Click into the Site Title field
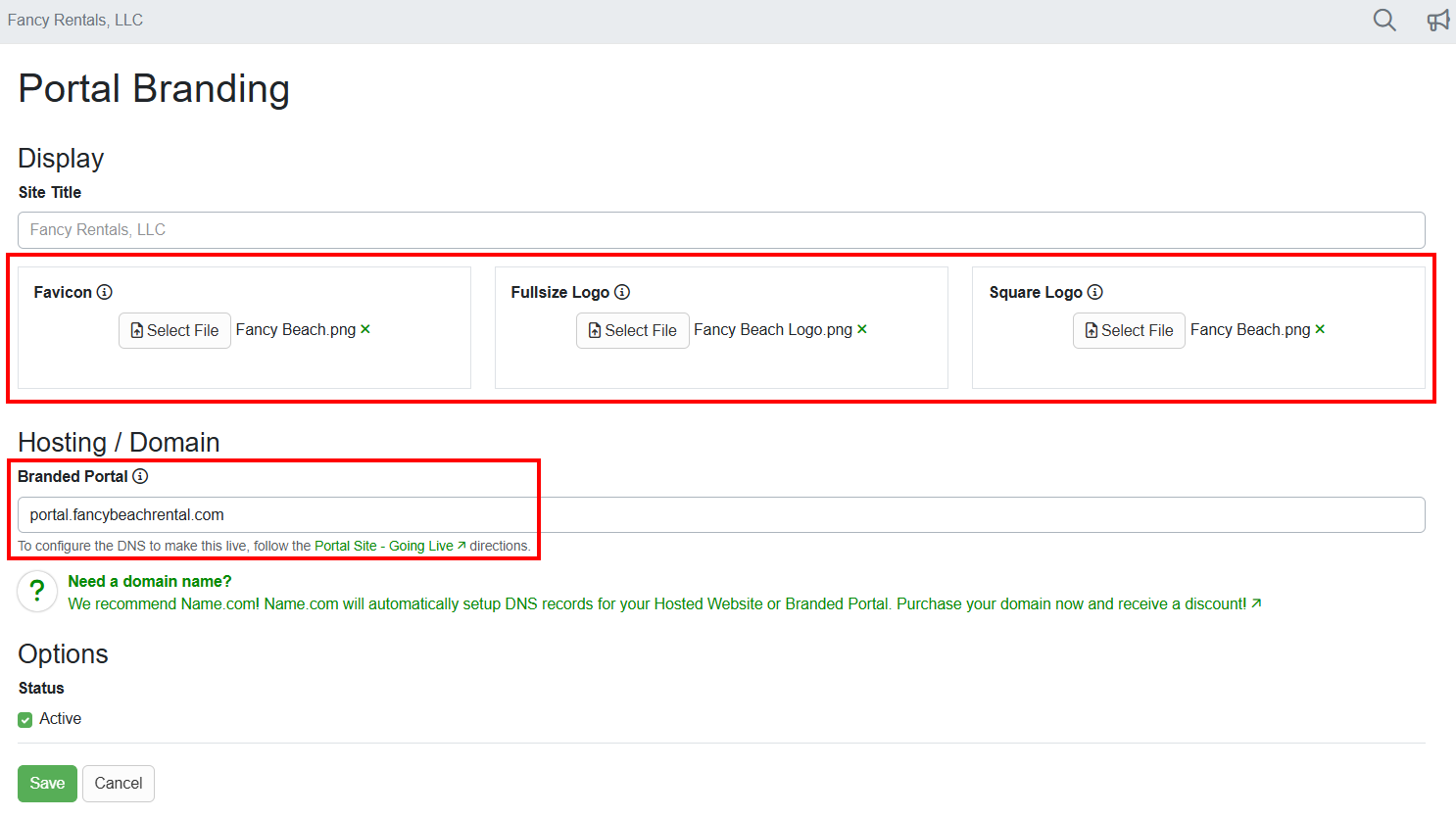This screenshot has width=1456, height=818. tap(721, 230)
